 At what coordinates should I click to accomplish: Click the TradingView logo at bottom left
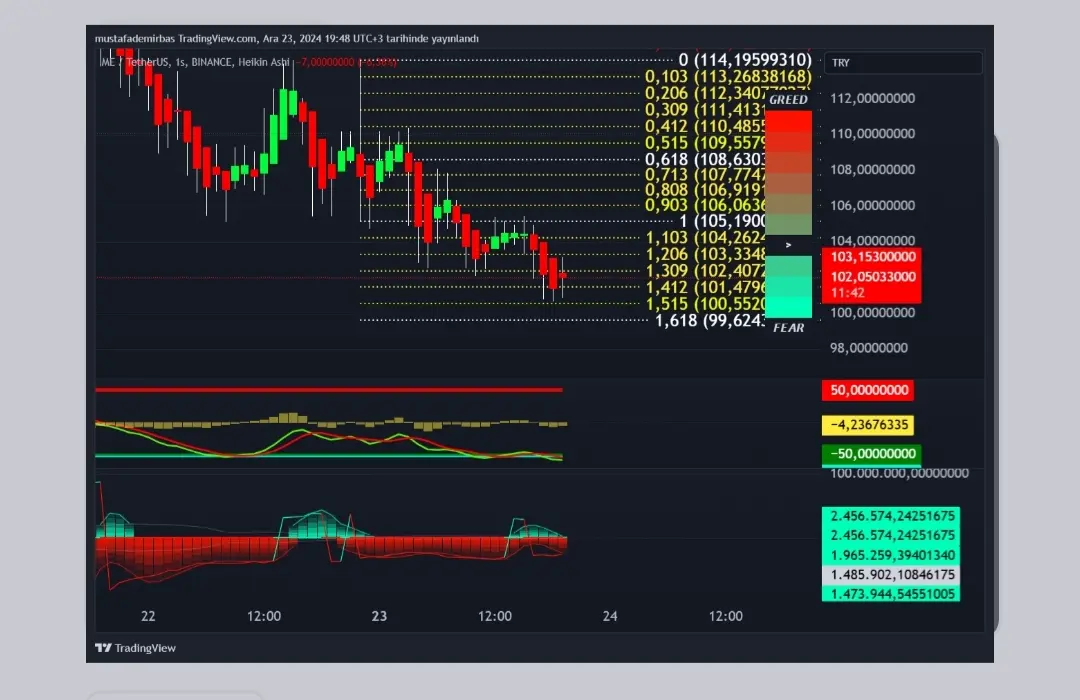135,648
